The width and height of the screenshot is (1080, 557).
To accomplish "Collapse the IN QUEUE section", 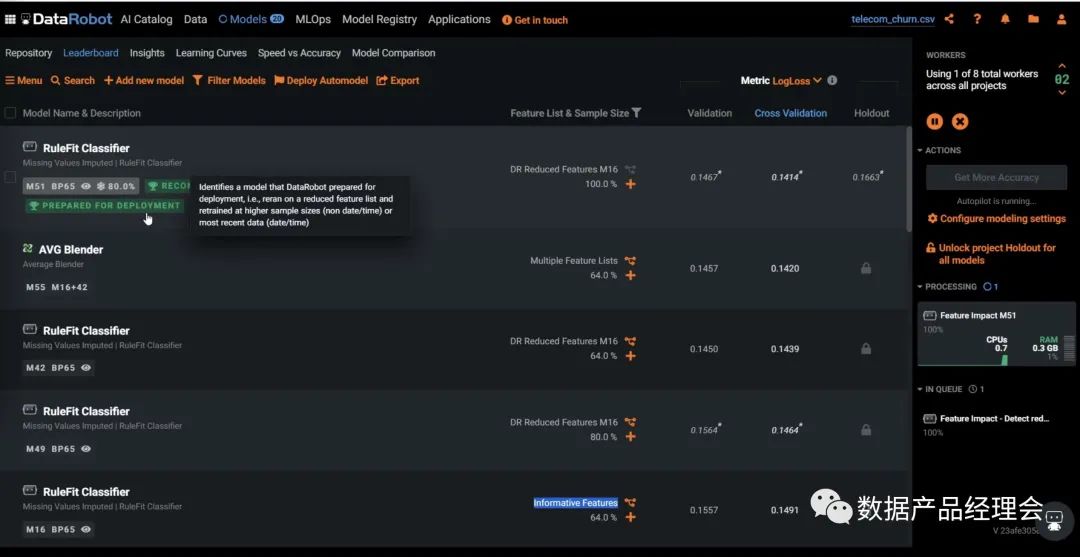I will (940, 389).
